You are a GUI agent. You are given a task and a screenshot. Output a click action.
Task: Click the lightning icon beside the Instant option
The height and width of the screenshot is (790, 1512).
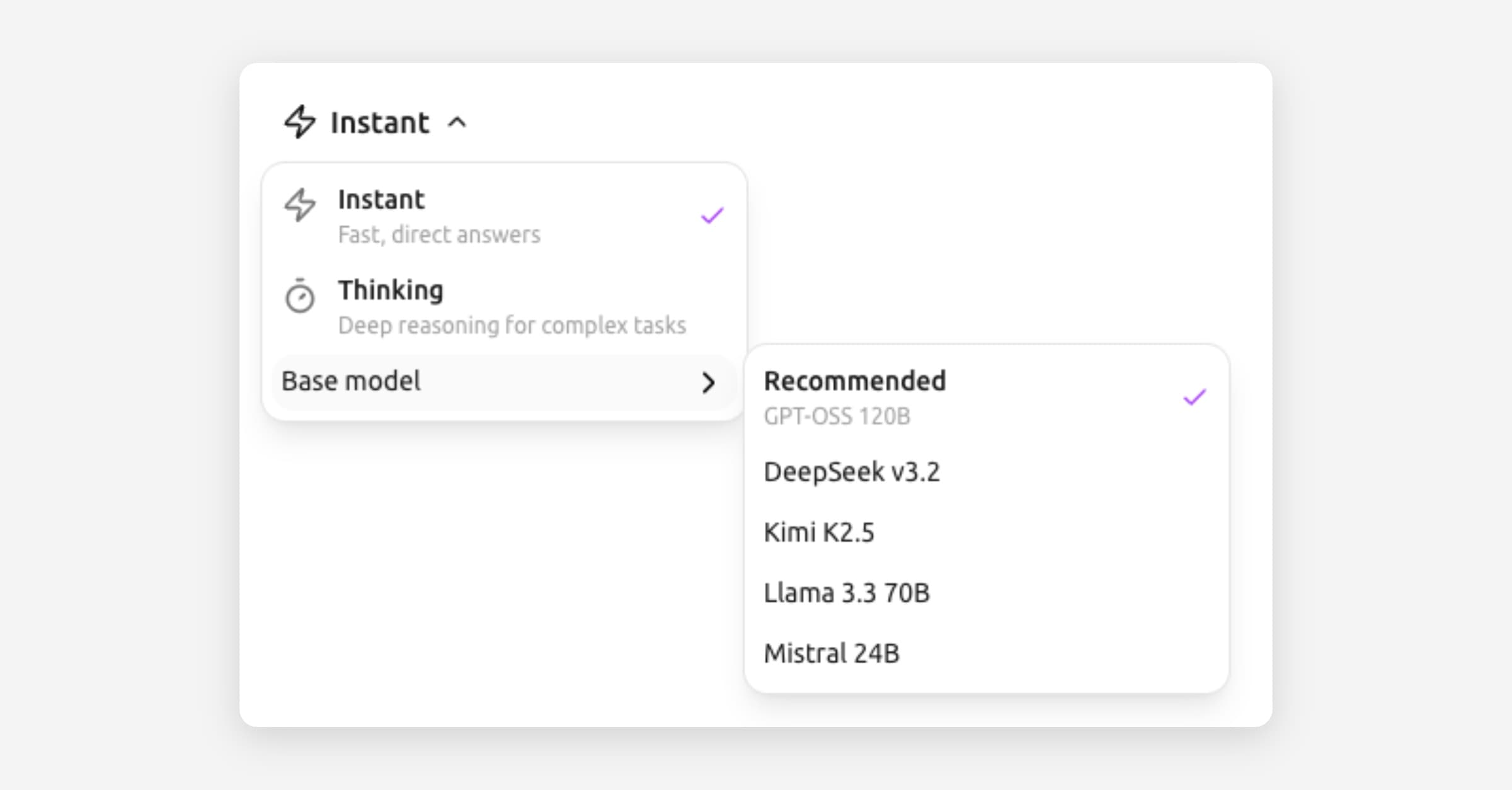[x=300, y=205]
